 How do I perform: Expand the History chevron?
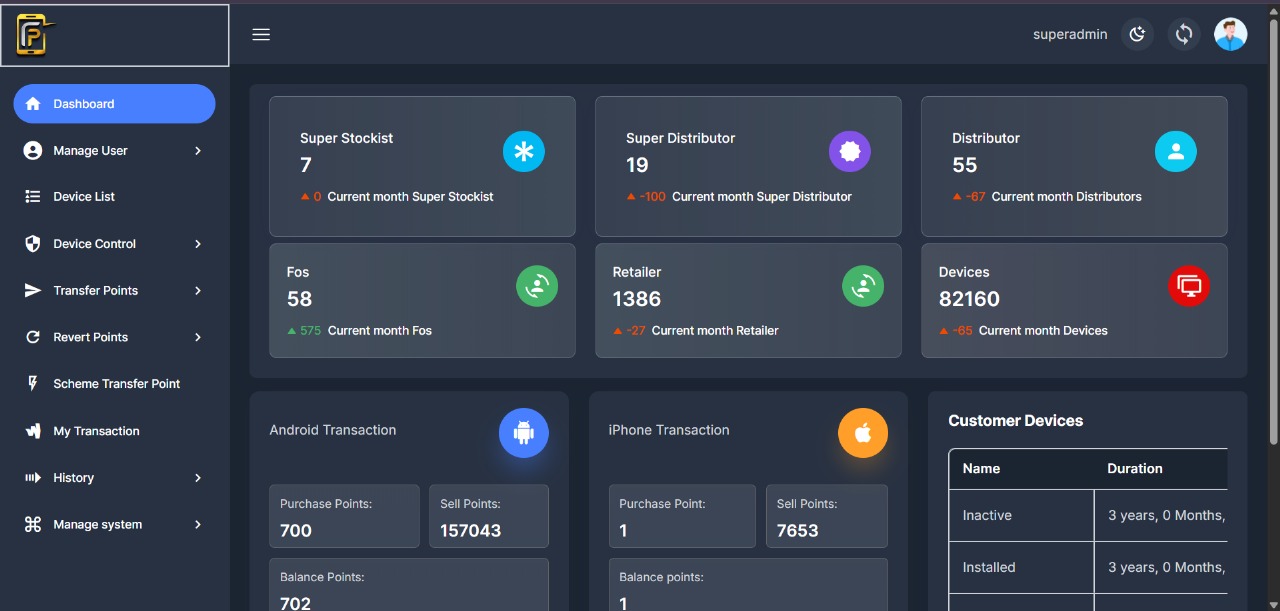[198, 478]
